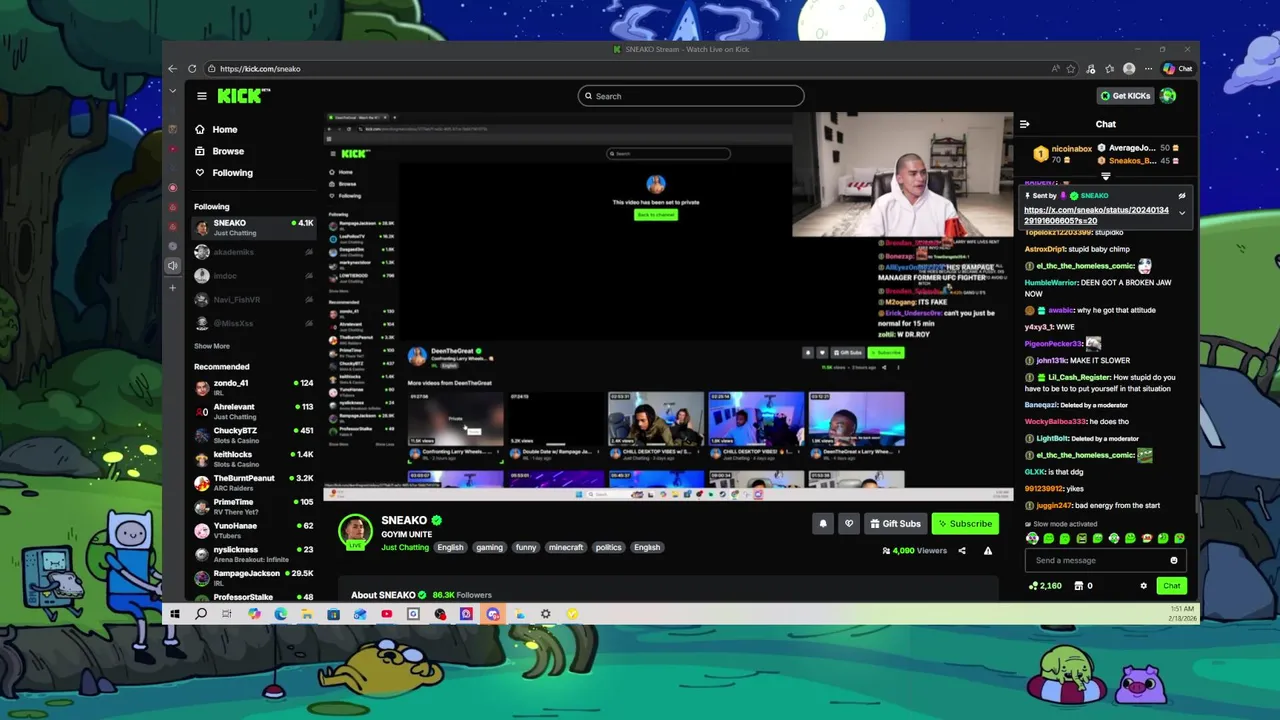The image size is (1280, 720).
Task: Open recommended channel TheBurntPeanut
Action: coord(253,483)
